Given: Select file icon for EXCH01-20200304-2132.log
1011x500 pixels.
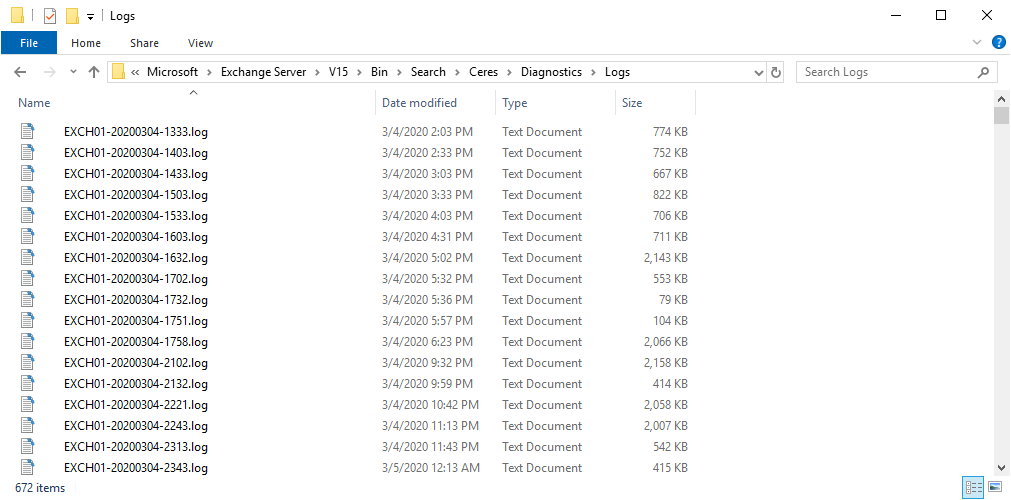Looking at the screenshot, I should 27,383.
